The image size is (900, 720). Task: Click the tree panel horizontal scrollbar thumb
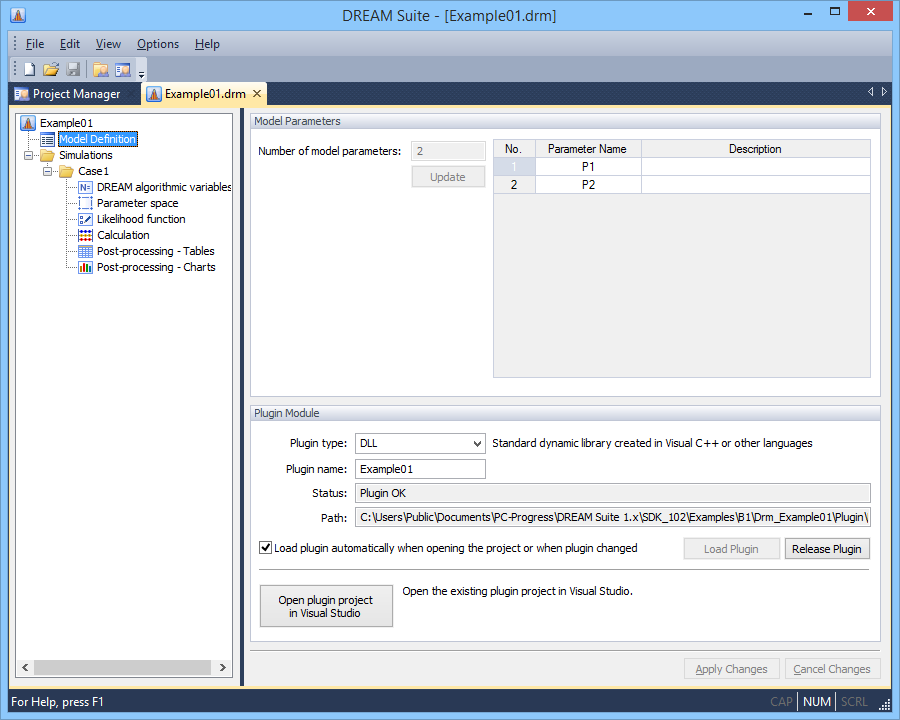click(x=122, y=667)
